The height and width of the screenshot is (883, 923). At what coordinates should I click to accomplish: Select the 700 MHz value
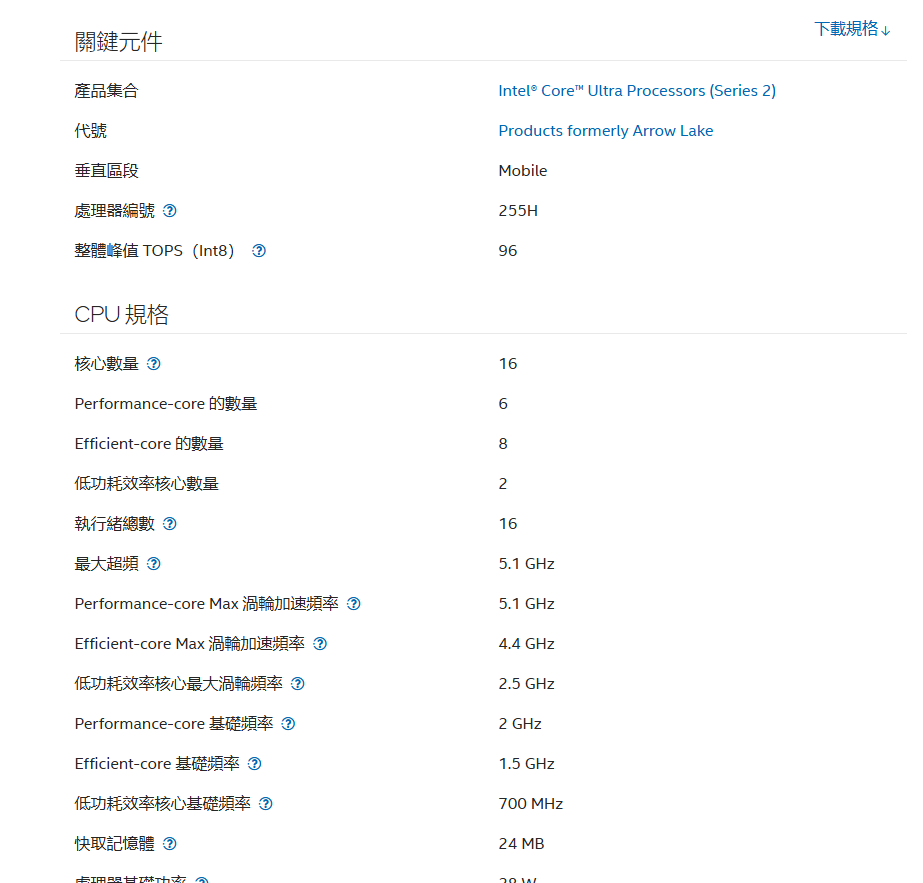pos(530,804)
